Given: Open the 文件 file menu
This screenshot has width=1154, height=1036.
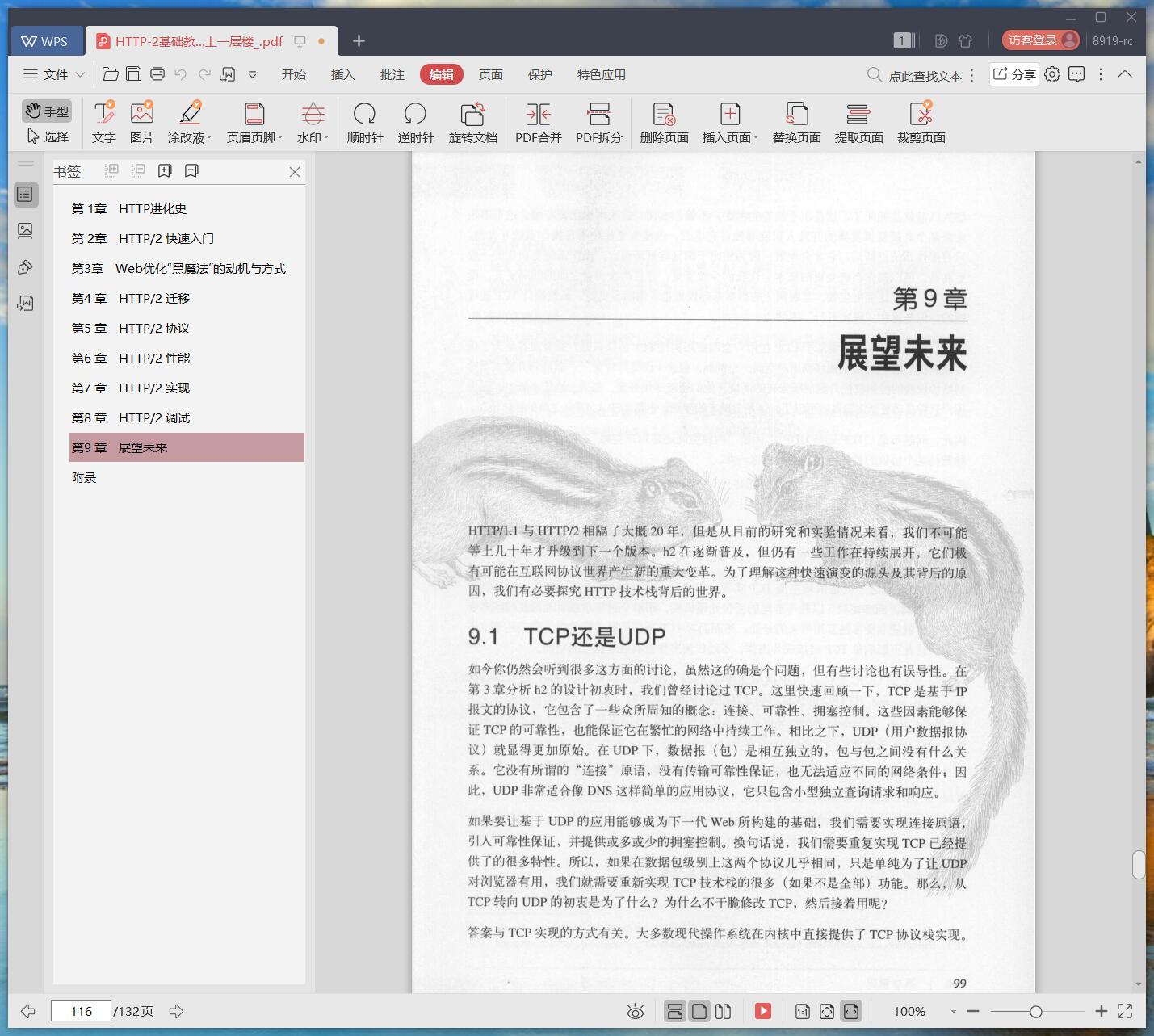Looking at the screenshot, I should pyautogui.click(x=53, y=74).
